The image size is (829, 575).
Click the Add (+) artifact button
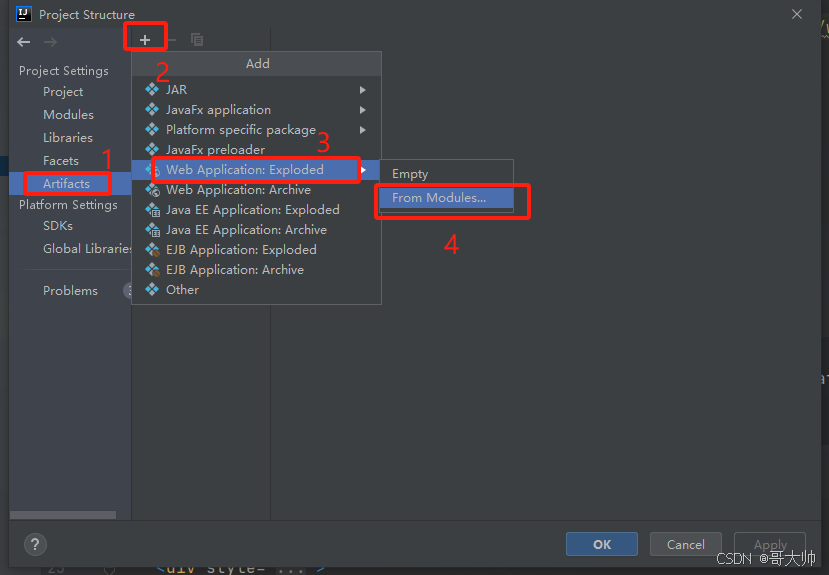pos(145,40)
